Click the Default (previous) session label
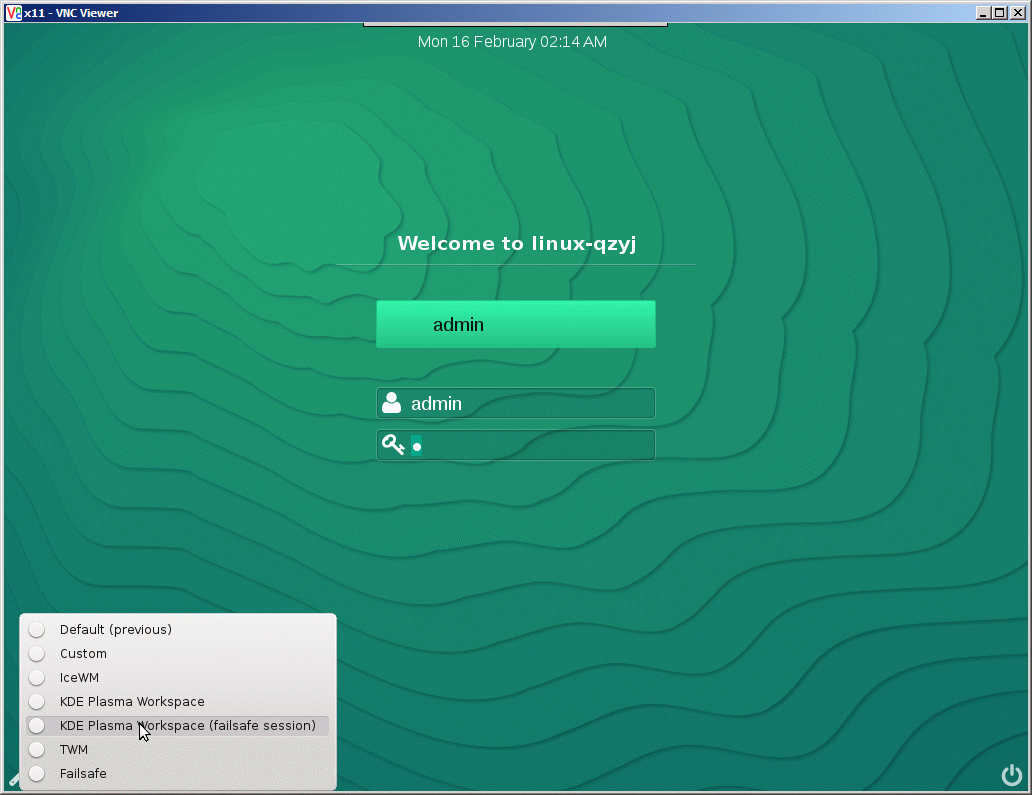Viewport: 1032px width, 795px height. coord(116,629)
